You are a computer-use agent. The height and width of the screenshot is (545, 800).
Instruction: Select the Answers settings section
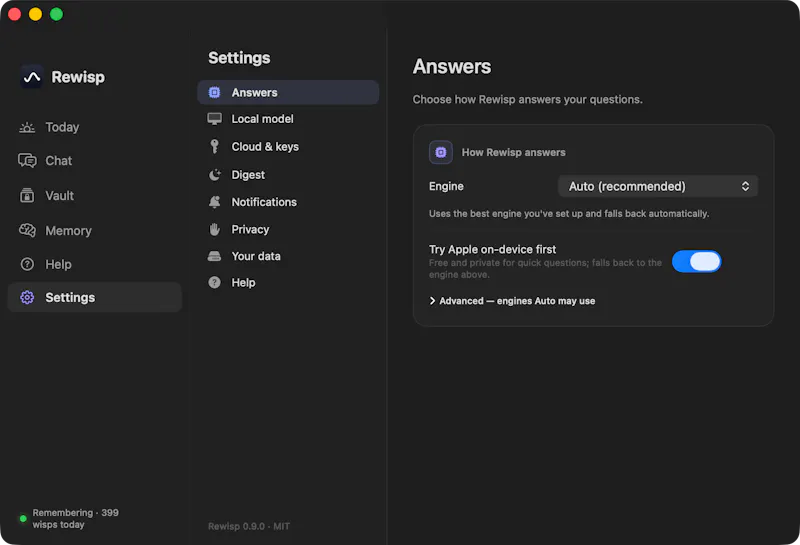(x=288, y=92)
